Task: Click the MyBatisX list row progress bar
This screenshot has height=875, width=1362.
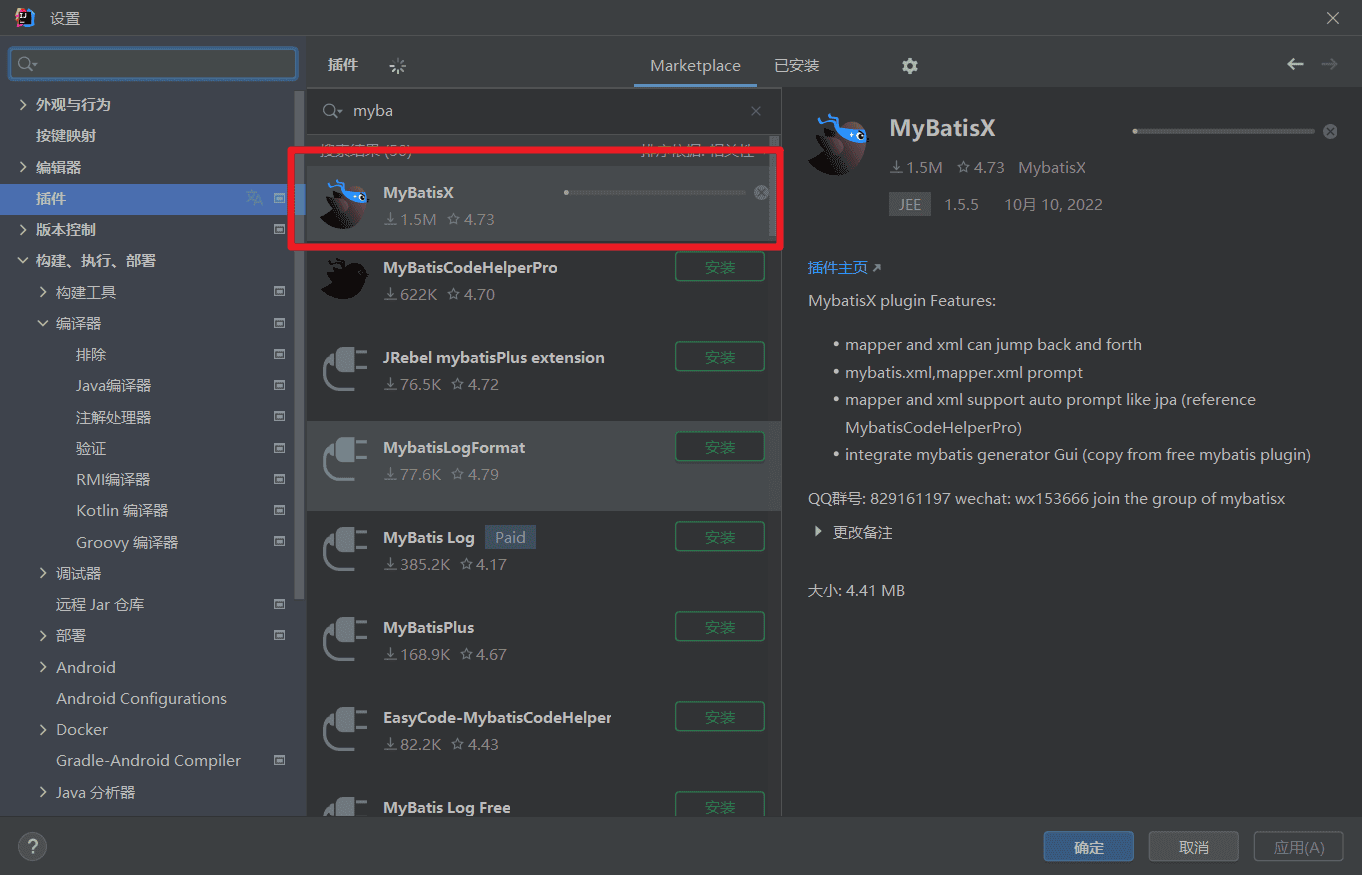Action: click(655, 192)
